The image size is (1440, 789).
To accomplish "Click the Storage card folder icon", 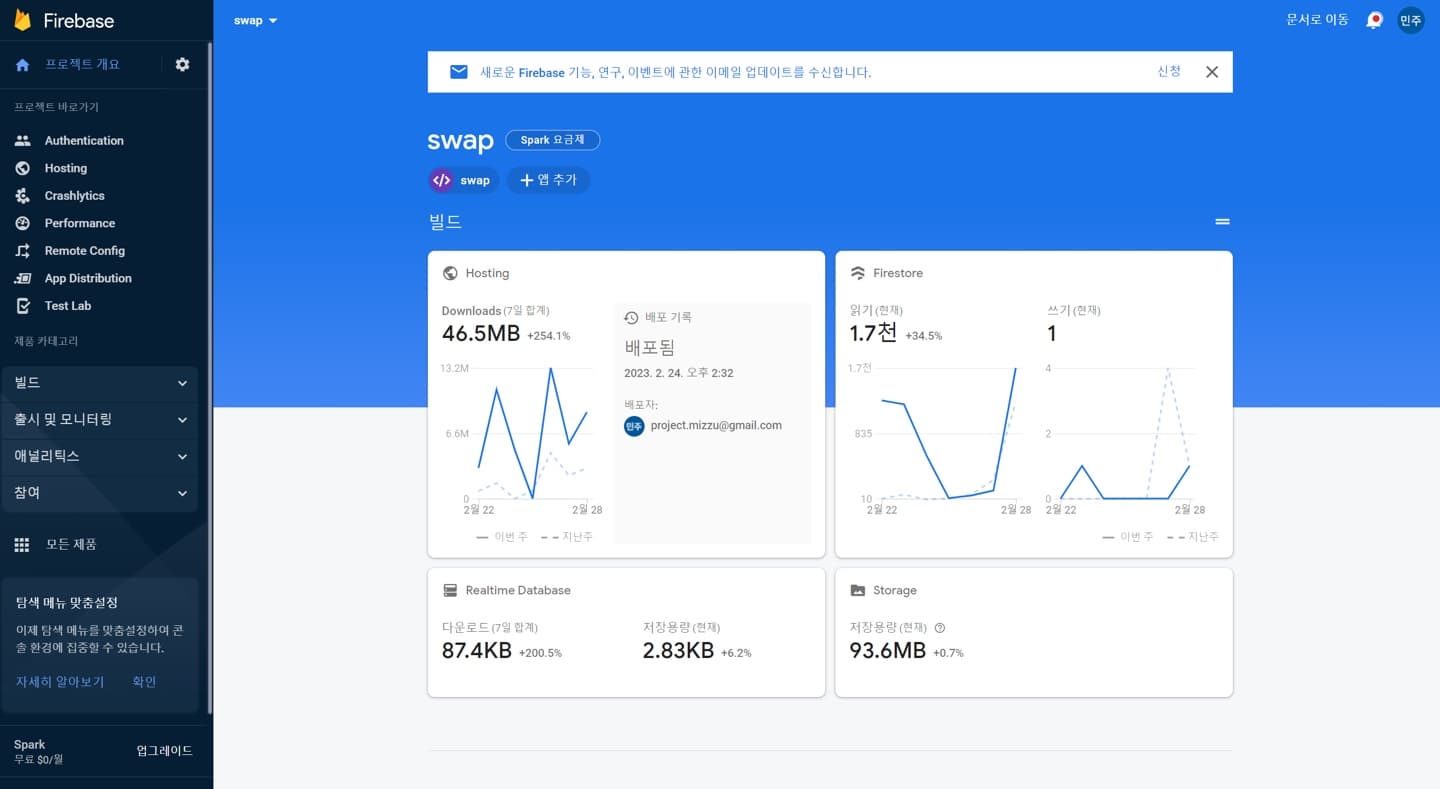I will 858,590.
